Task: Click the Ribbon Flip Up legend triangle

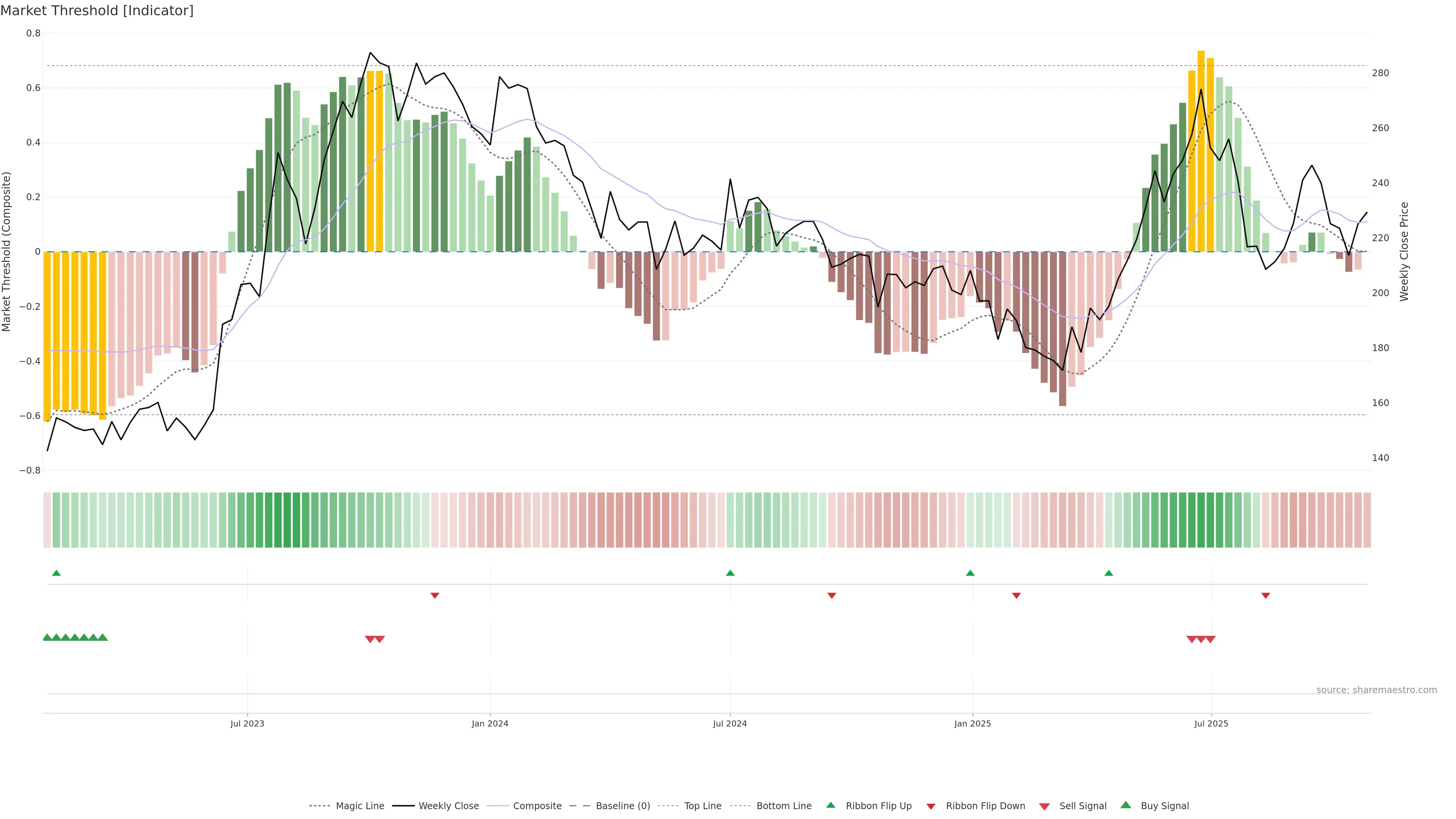Action: (x=830, y=805)
